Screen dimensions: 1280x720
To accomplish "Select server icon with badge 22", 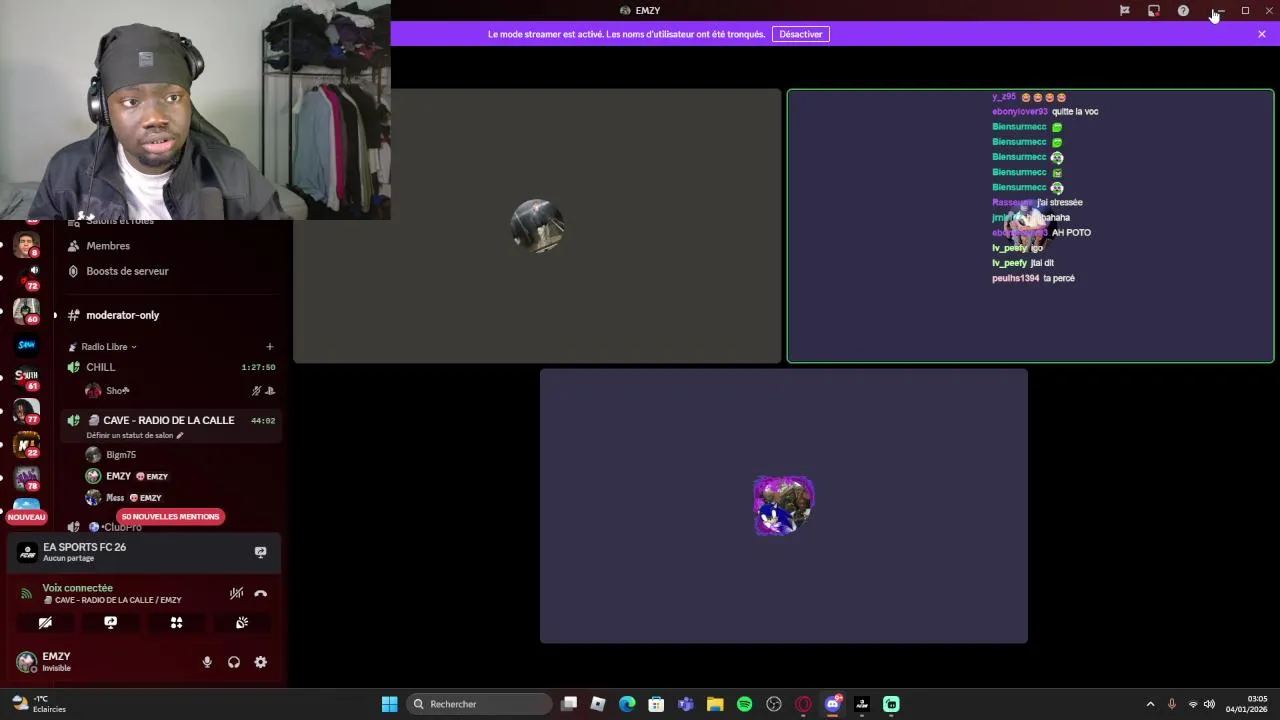I will pyautogui.click(x=27, y=444).
